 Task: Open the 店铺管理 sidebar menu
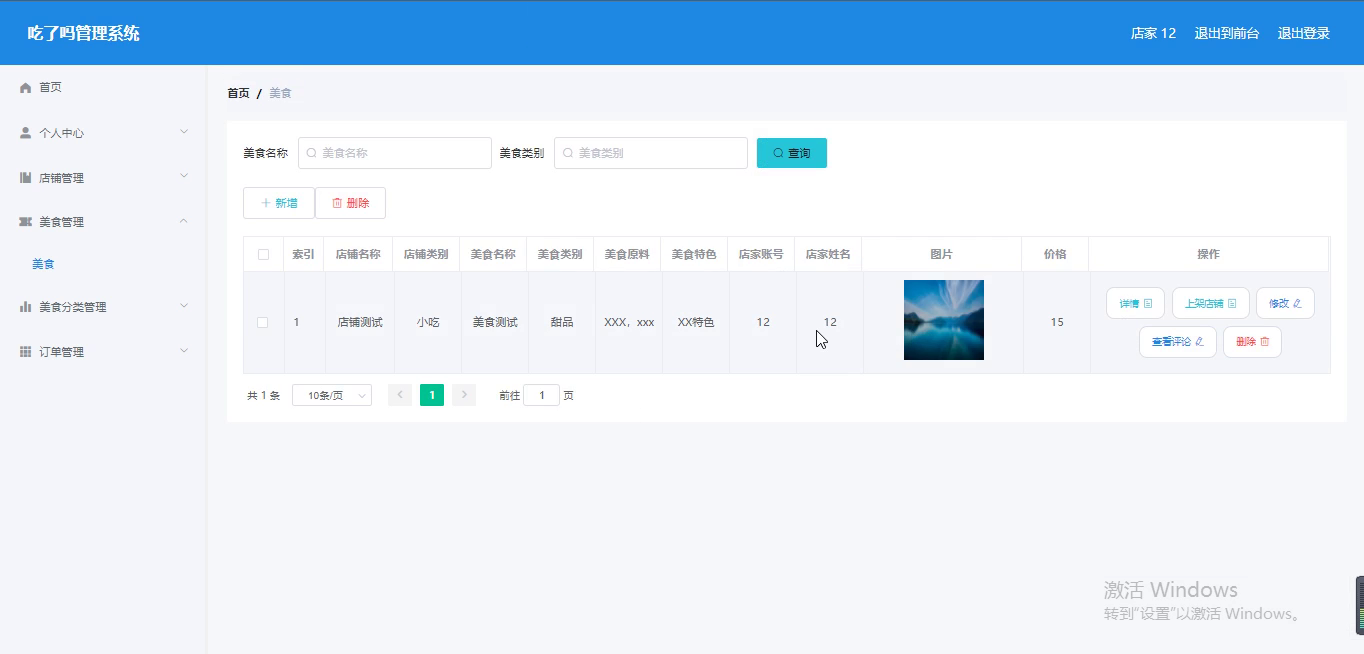point(104,178)
